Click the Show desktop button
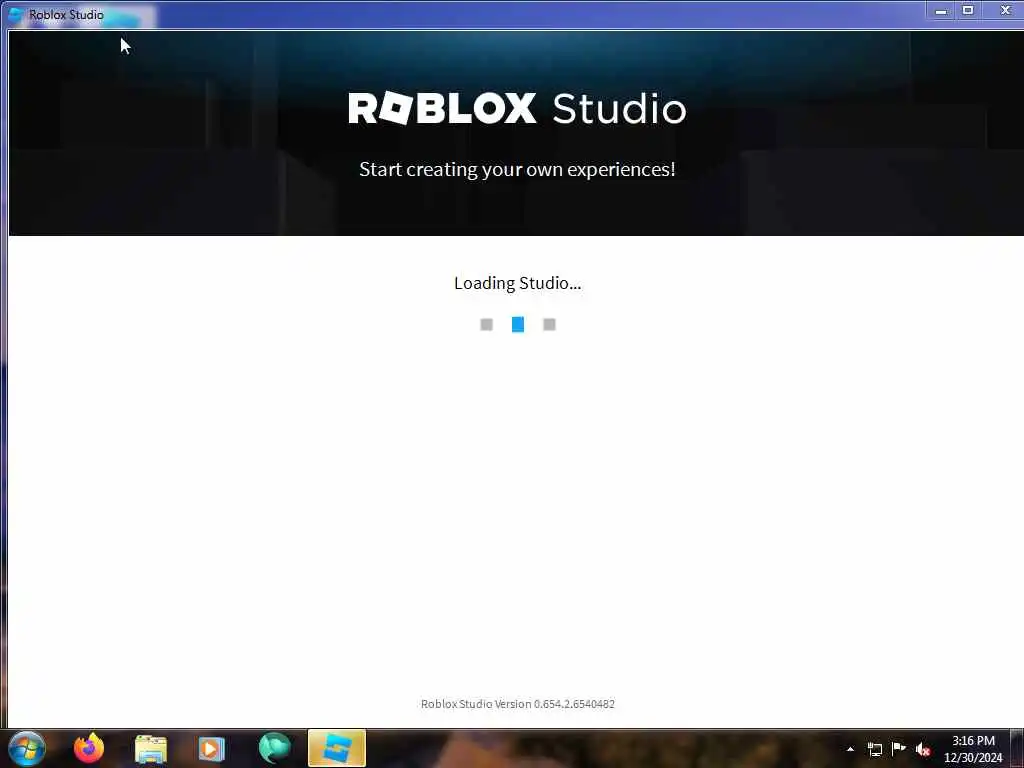The height and width of the screenshot is (768, 1024). point(1018,748)
